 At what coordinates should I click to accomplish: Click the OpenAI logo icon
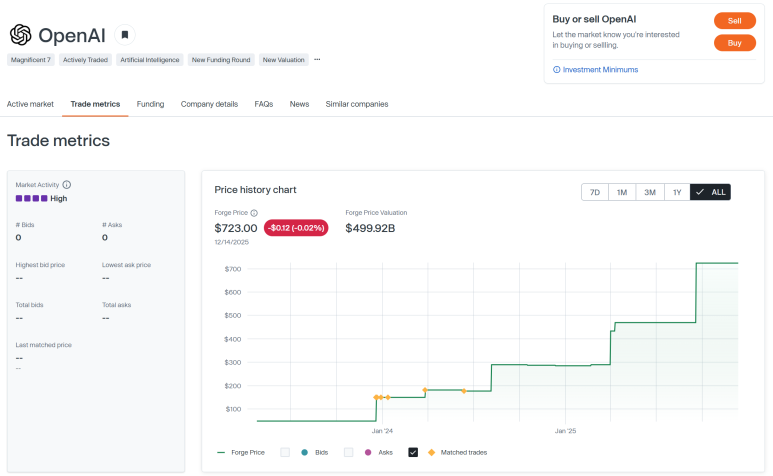coord(20,35)
